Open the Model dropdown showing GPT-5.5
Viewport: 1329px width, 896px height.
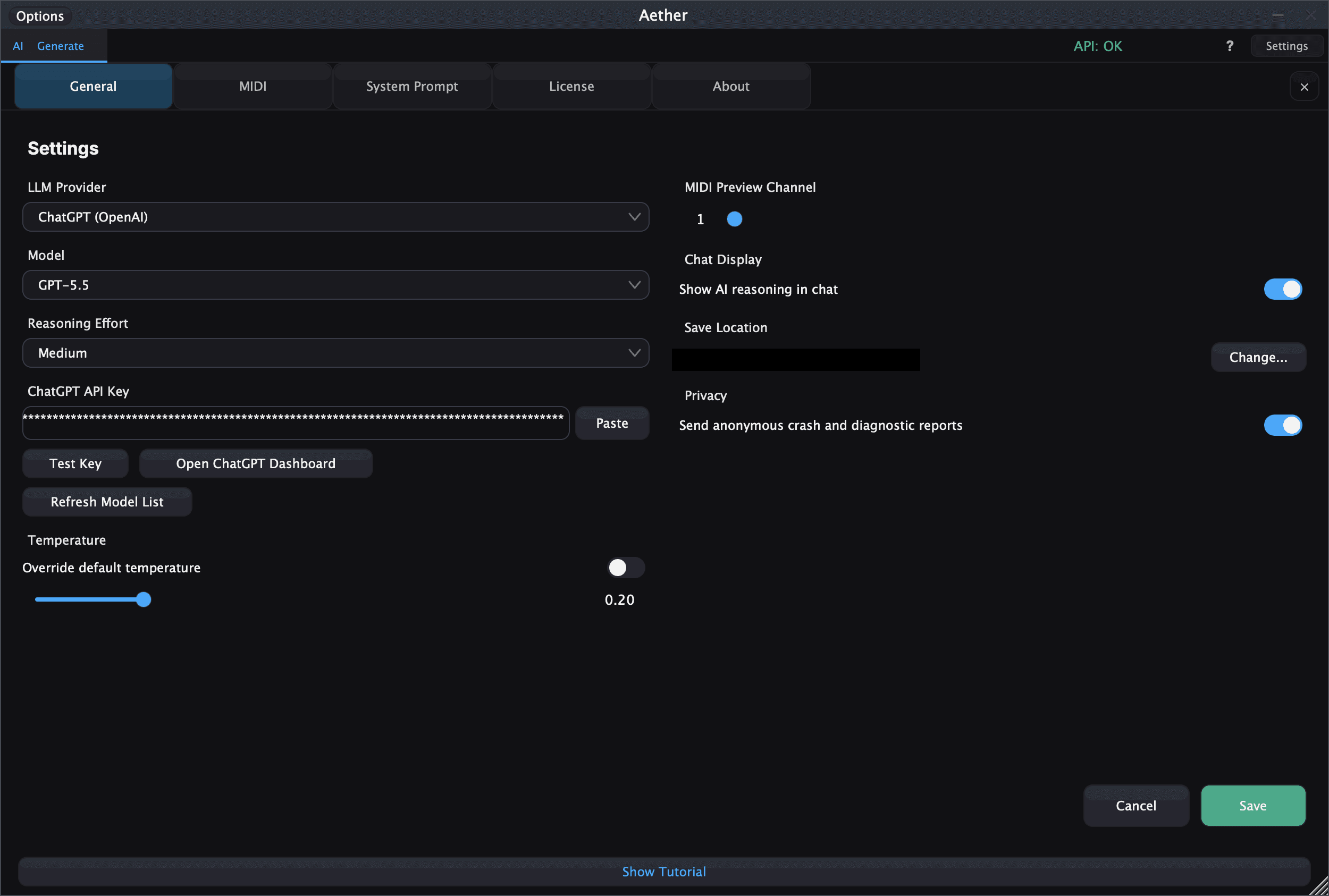[335, 284]
